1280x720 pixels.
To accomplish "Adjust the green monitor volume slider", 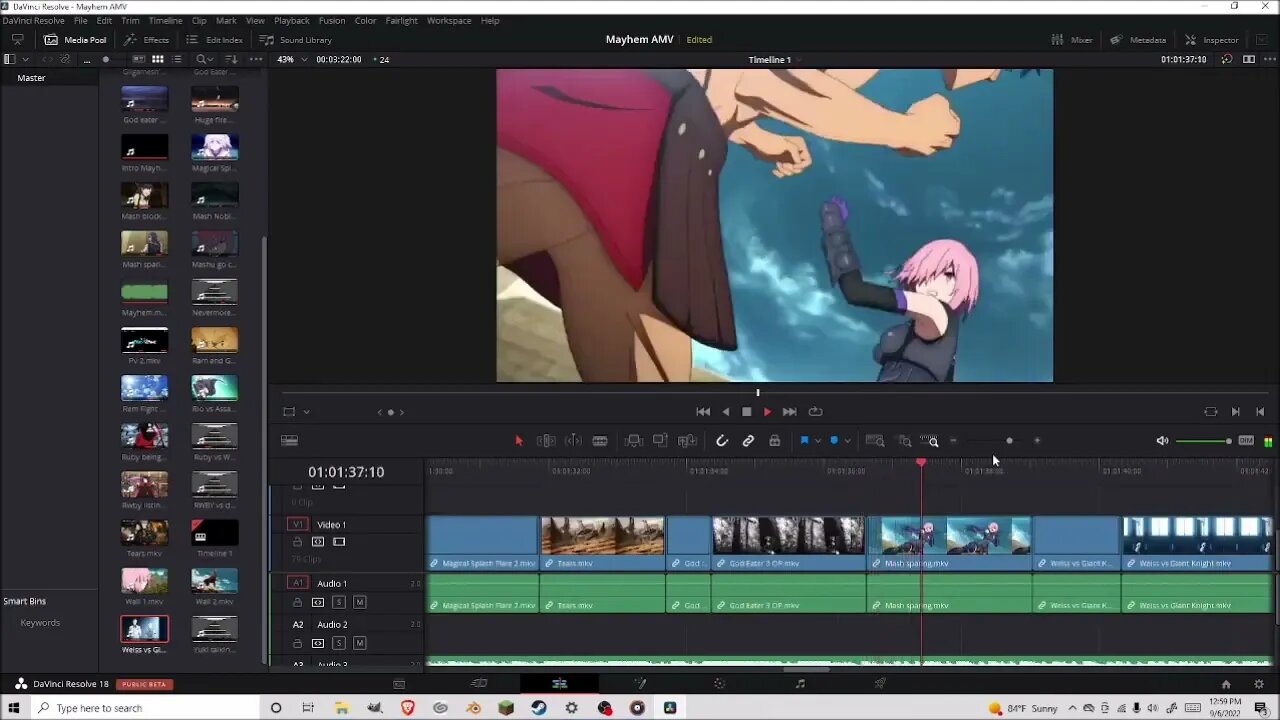I will [1204, 441].
